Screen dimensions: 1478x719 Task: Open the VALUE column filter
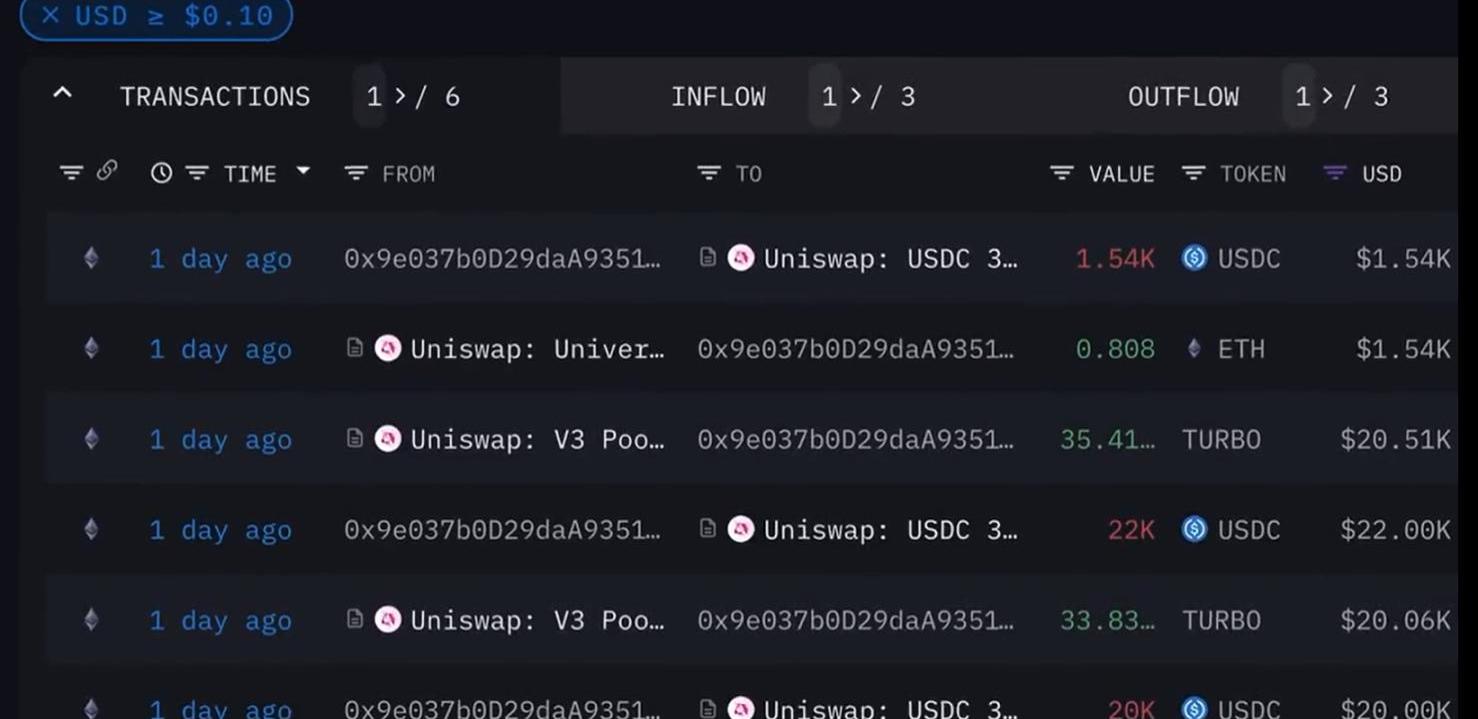1061,174
